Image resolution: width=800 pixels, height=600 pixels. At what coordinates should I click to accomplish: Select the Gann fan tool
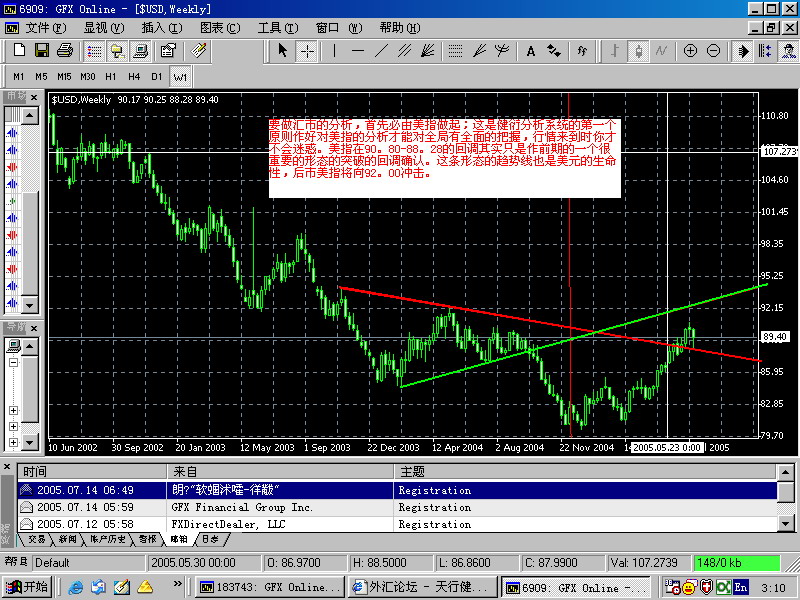[x=428, y=51]
